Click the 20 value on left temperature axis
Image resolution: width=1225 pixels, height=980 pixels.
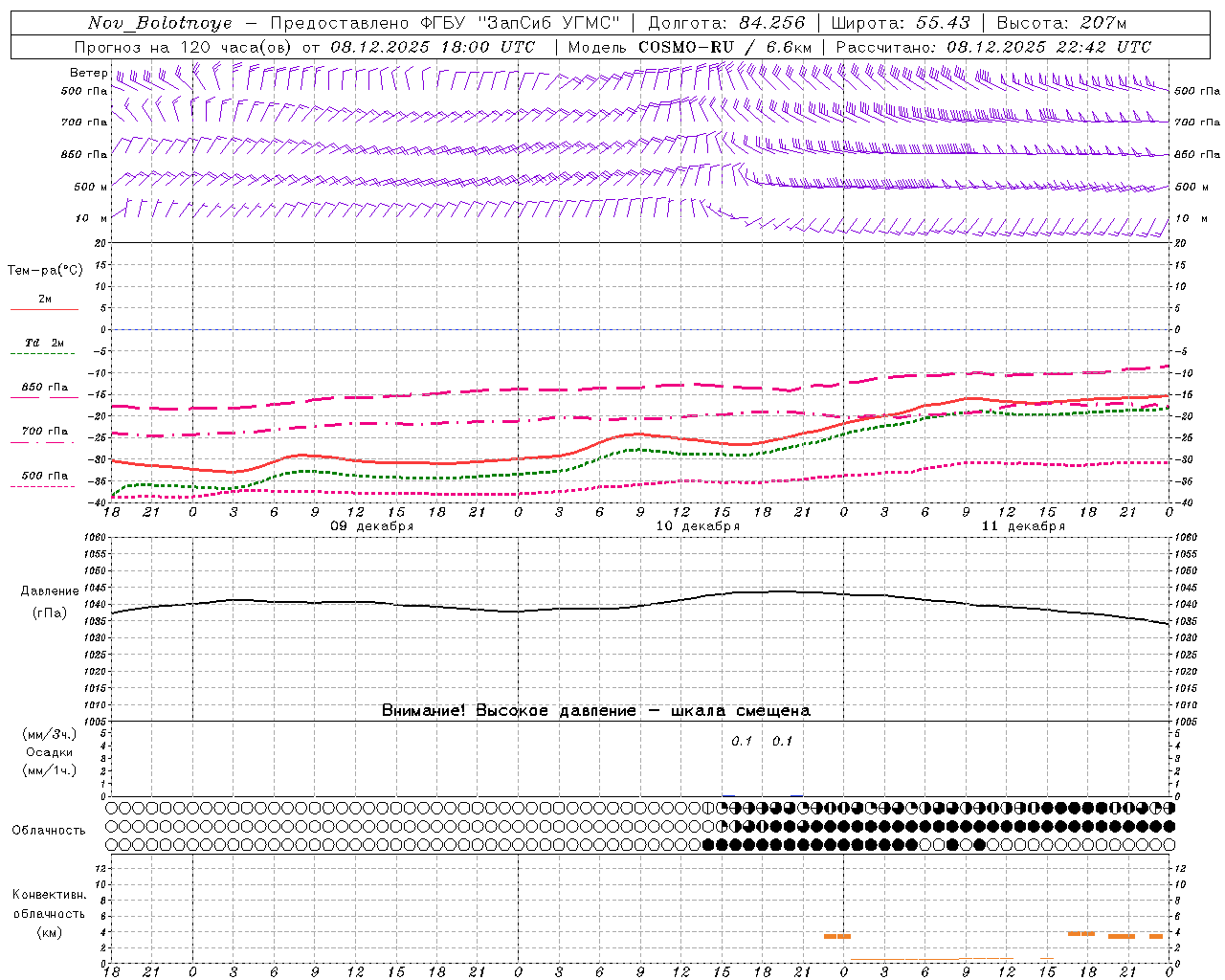101,243
